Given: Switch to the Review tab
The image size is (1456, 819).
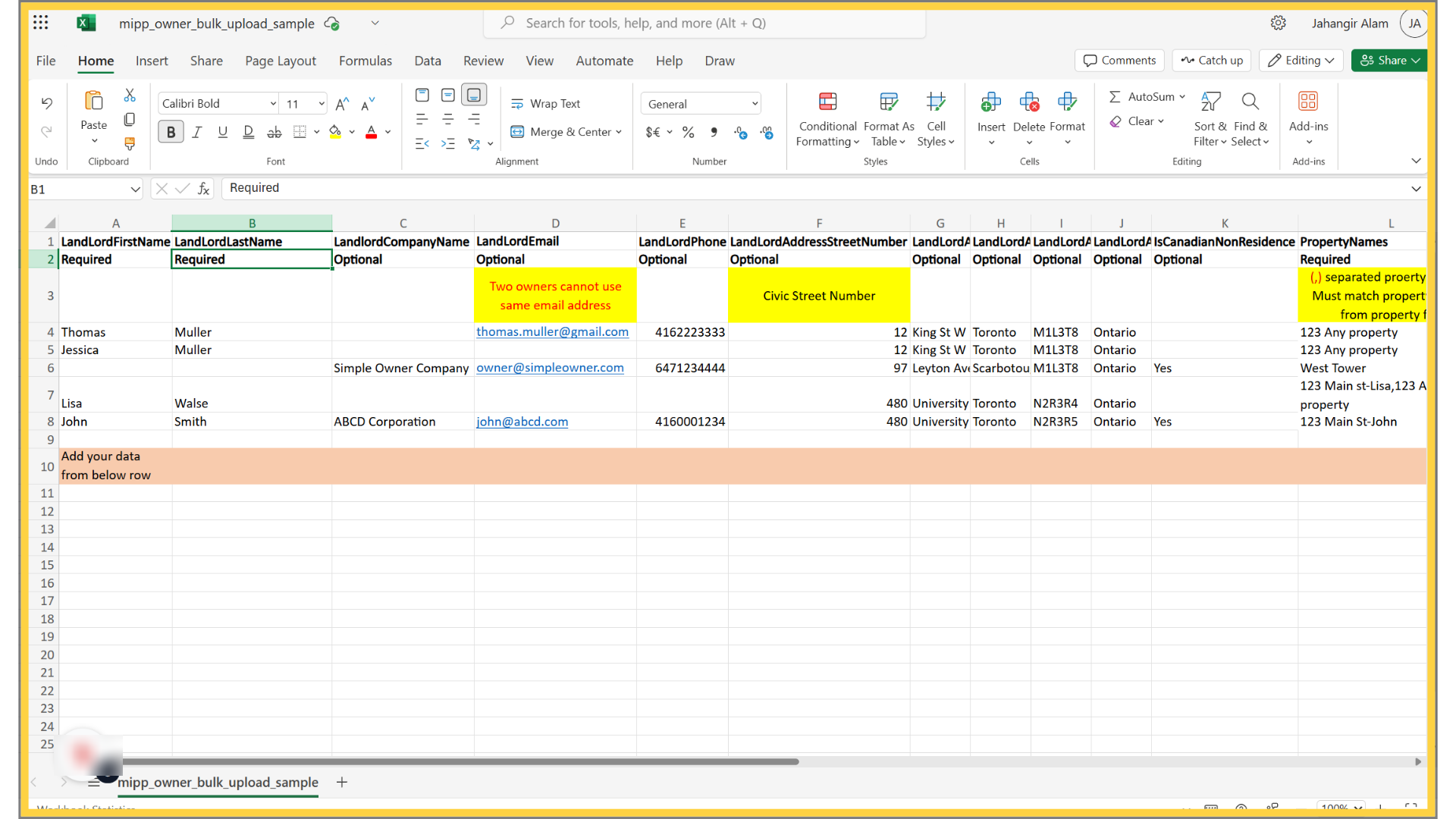Looking at the screenshot, I should tap(483, 61).
